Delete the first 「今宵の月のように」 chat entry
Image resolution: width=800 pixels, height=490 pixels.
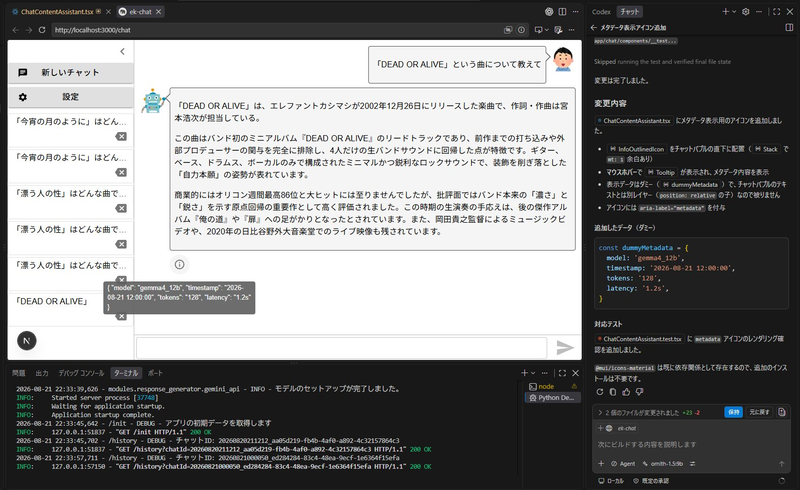point(121,136)
